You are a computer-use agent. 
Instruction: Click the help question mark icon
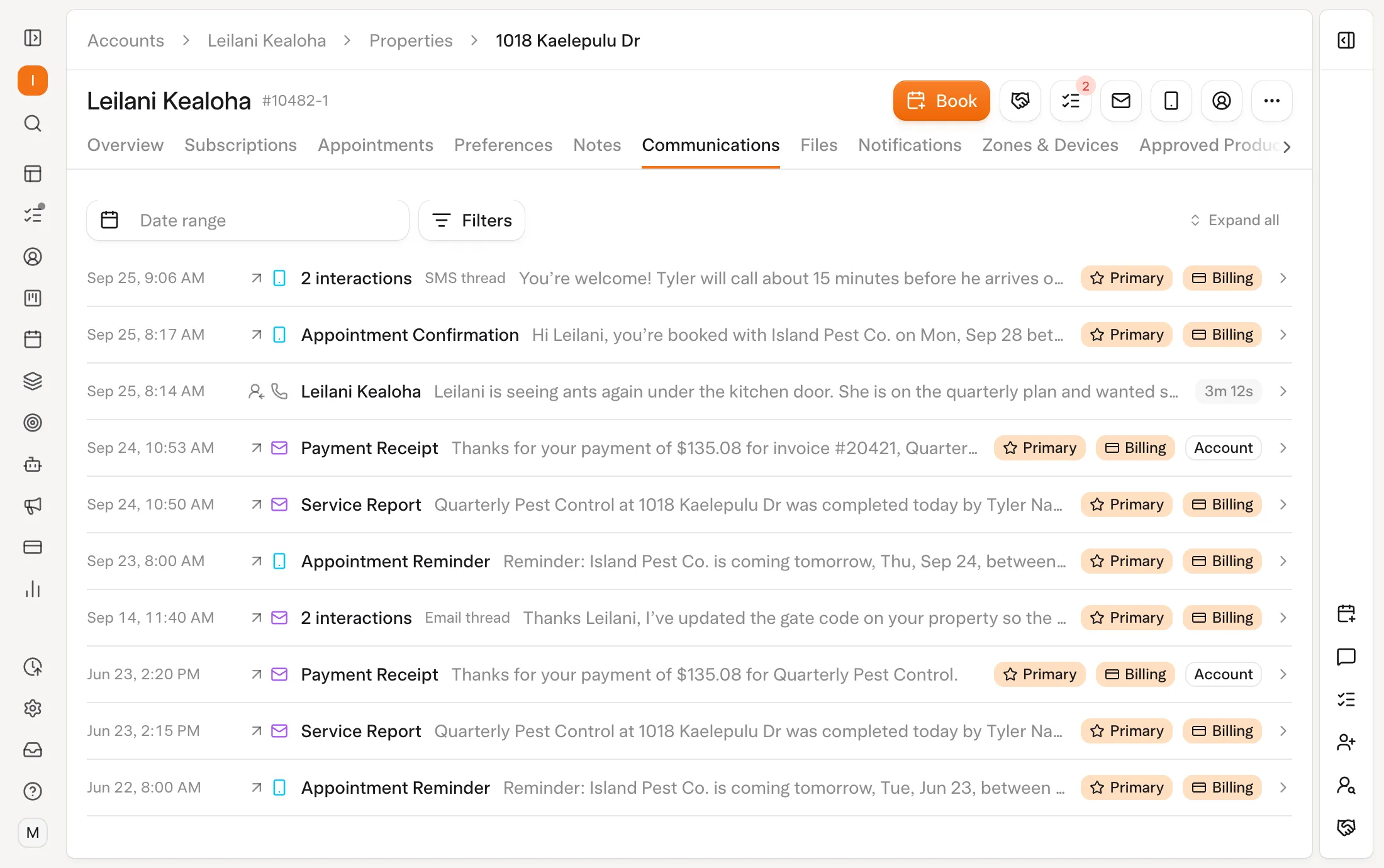pyautogui.click(x=33, y=791)
